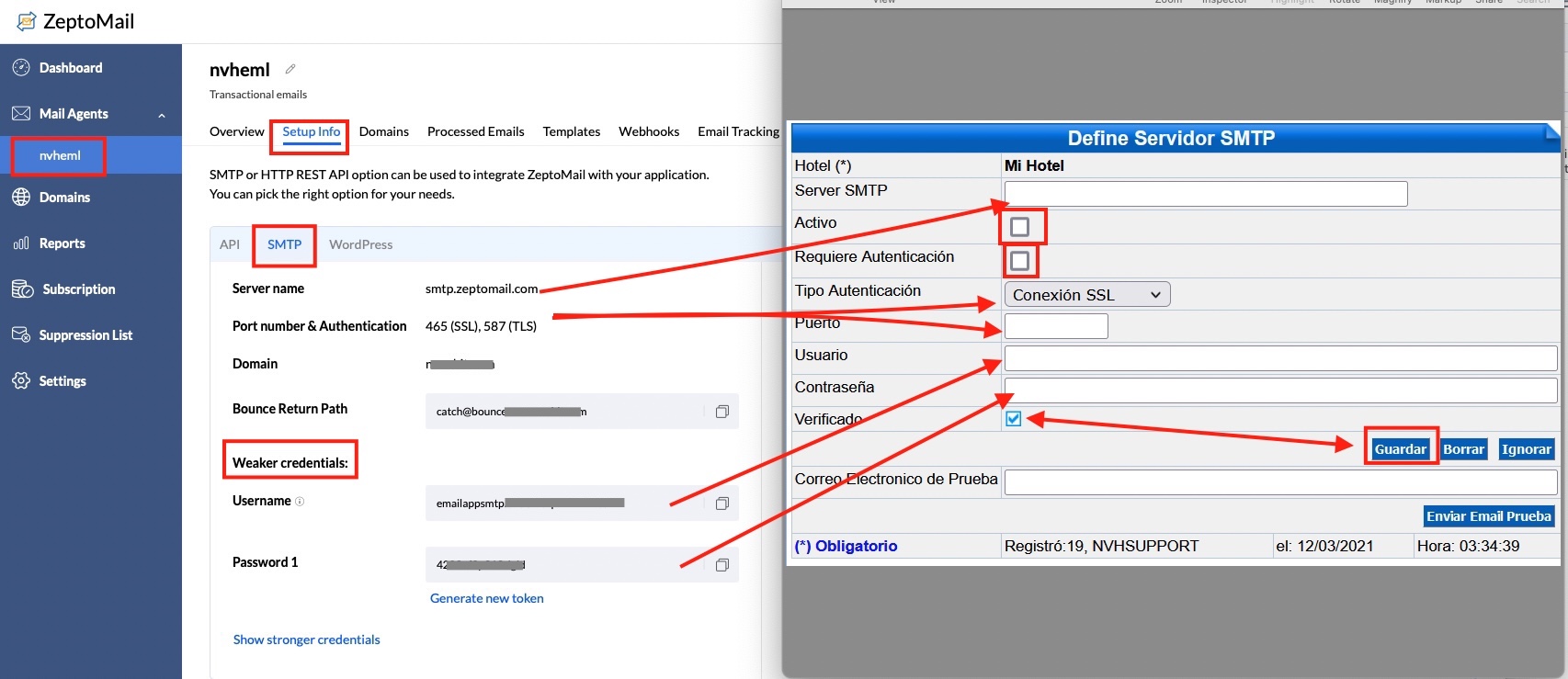The image size is (1568, 679).
Task: Click the Generate new token link
Action: pyautogui.click(x=486, y=598)
